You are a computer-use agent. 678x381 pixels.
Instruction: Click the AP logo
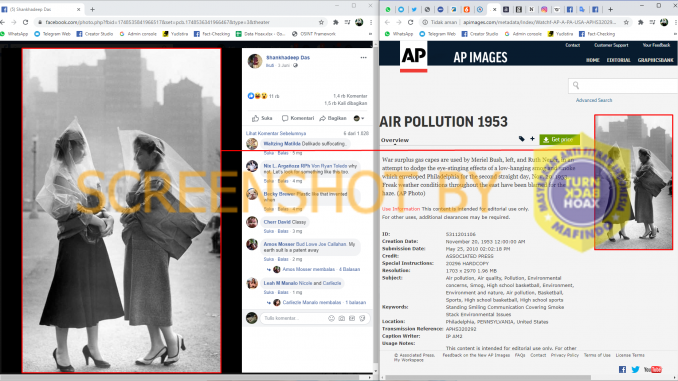click(413, 56)
